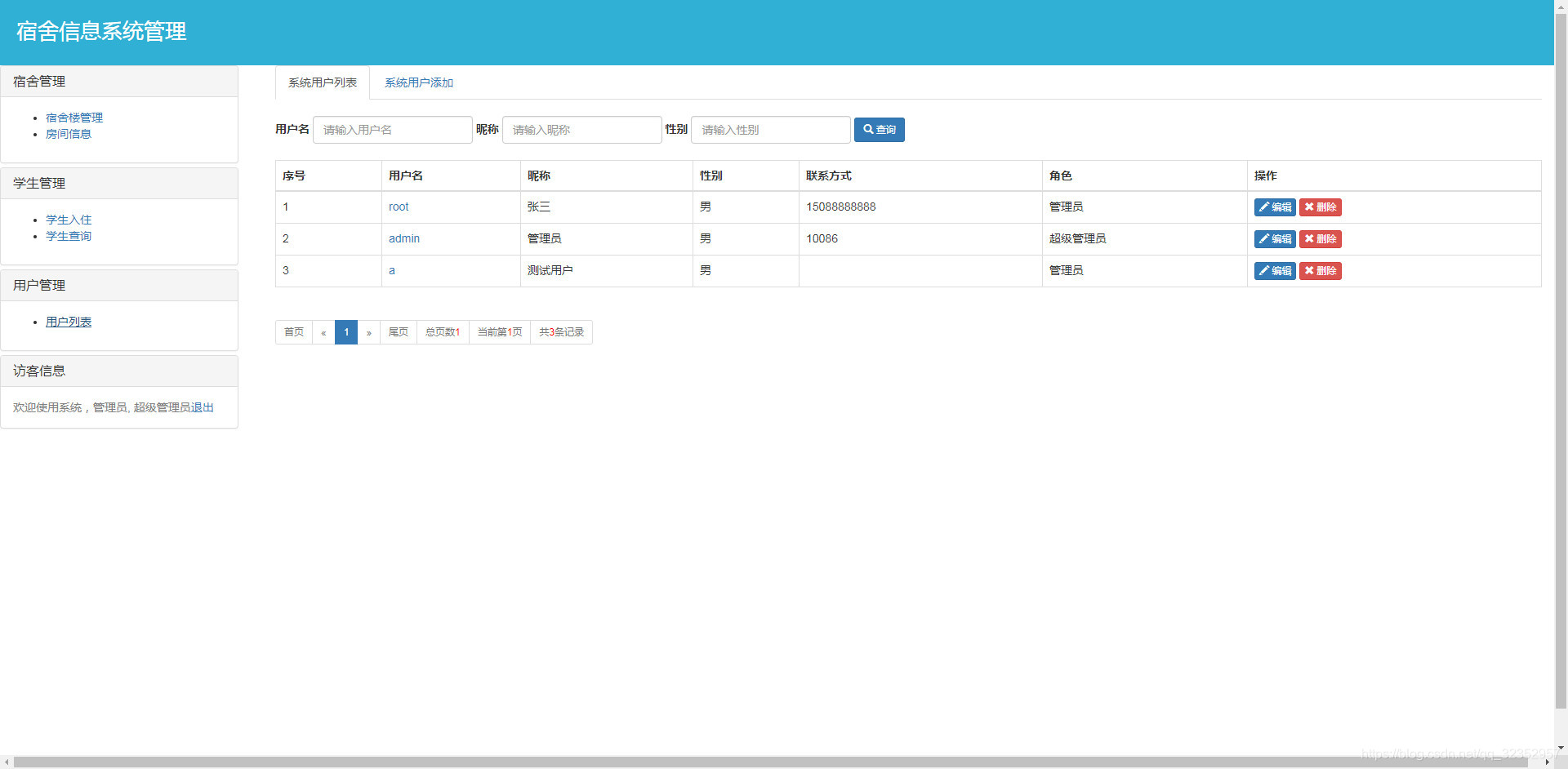Click previous page « arrow

pyautogui.click(x=323, y=332)
